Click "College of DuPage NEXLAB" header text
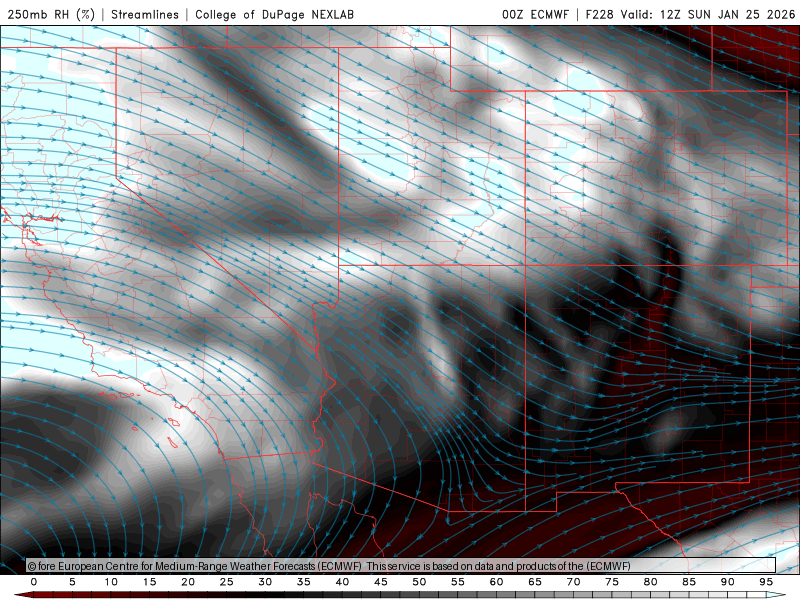 click(274, 14)
